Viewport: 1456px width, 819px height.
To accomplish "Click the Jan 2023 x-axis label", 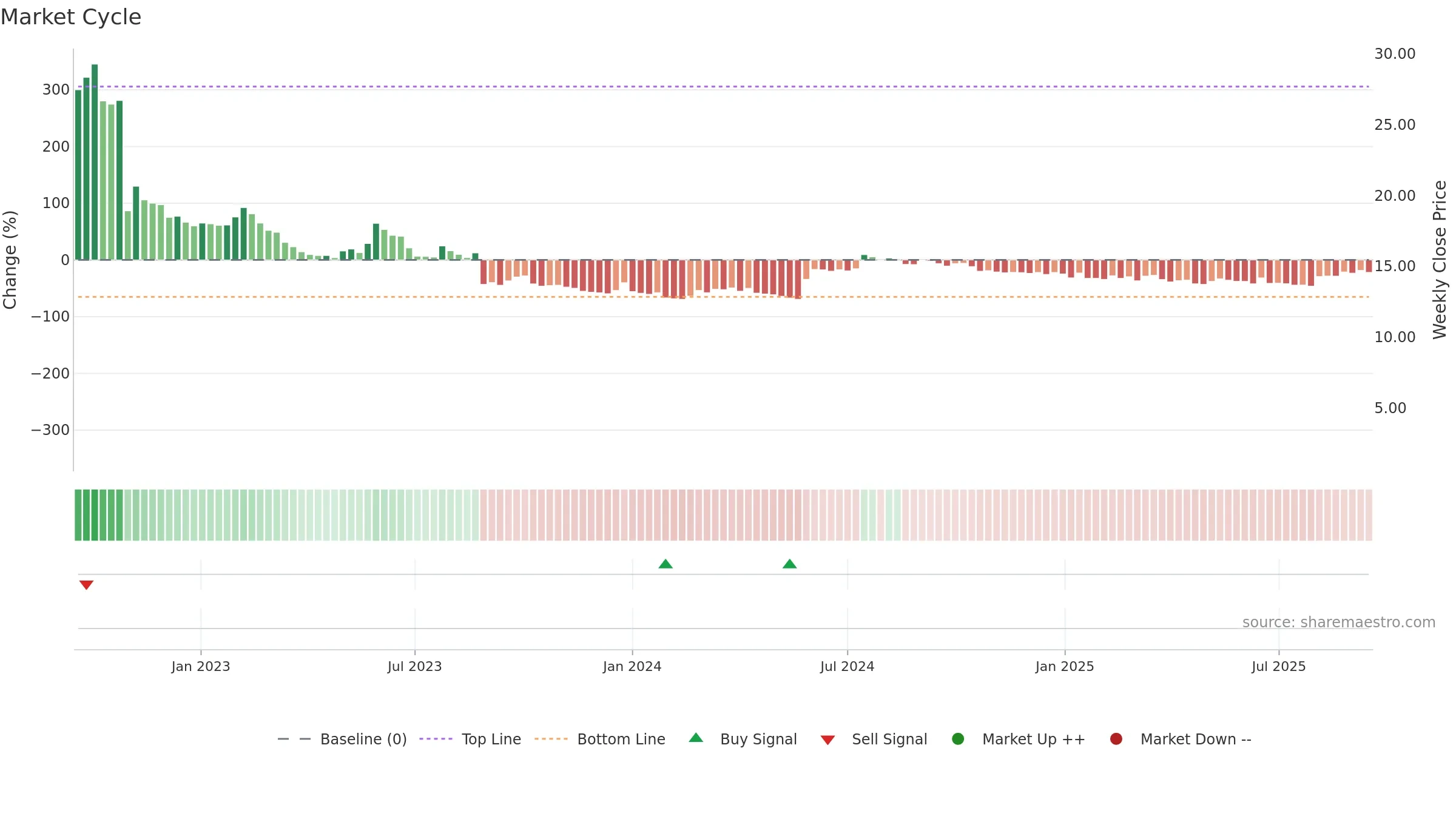I will tap(201, 666).
